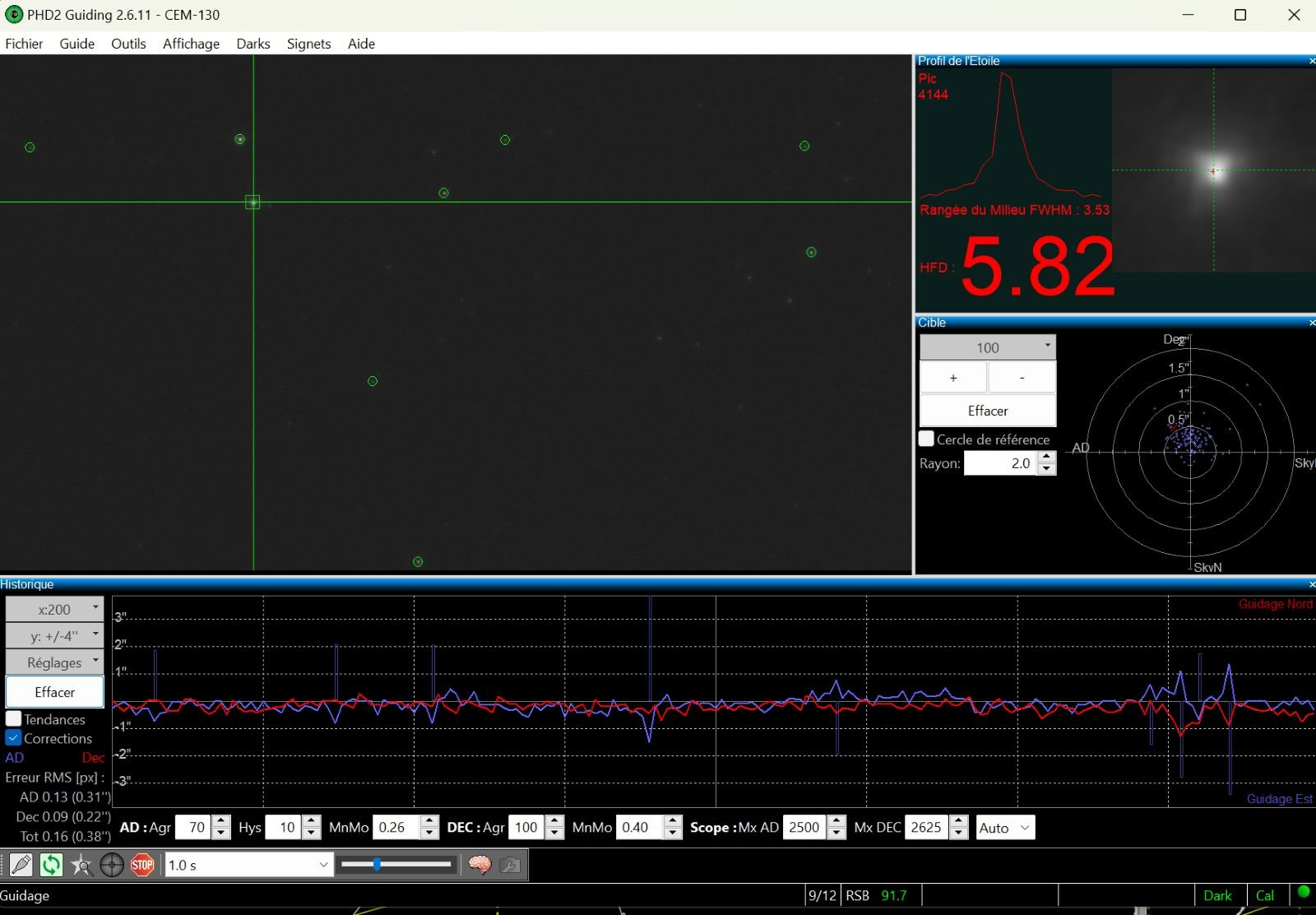Toggle the Cercle de référence checkbox
The height and width of the screenshot is (915, 1316).
click(x=927, y=439)
